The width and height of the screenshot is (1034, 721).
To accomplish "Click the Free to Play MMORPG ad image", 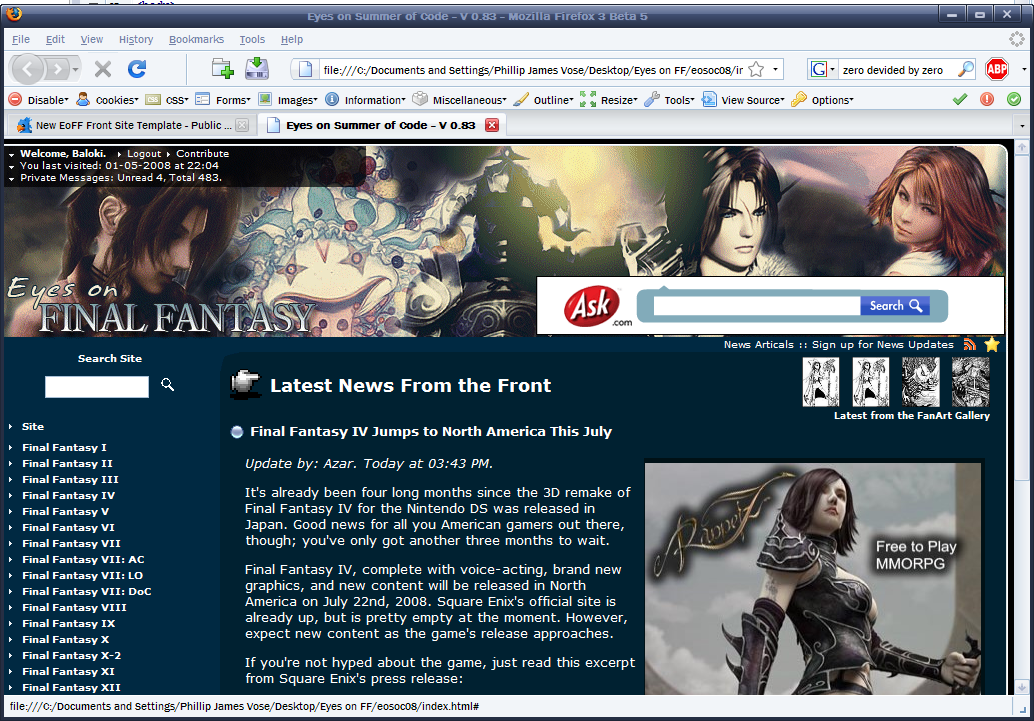I will [x=813, y=579].
